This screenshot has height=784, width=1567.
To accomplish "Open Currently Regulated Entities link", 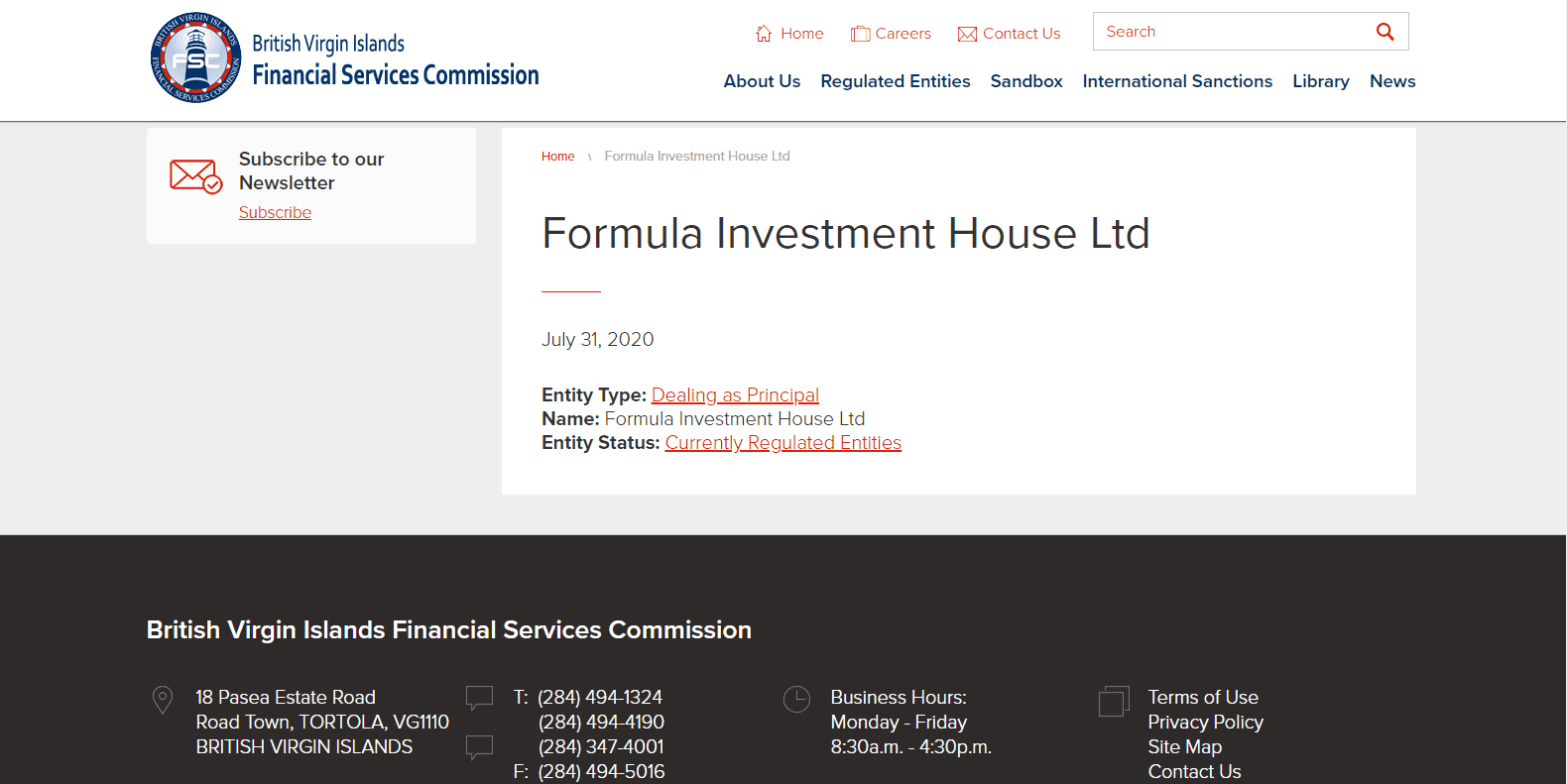I will (783, 443).
